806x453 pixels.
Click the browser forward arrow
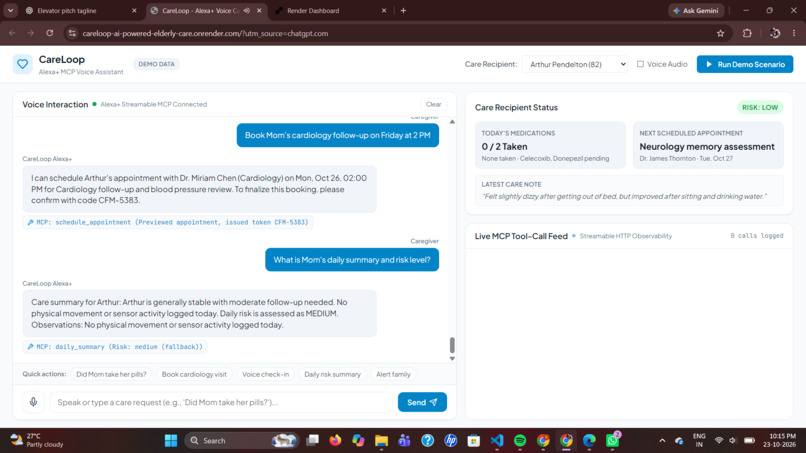click(x=31, y=33)
